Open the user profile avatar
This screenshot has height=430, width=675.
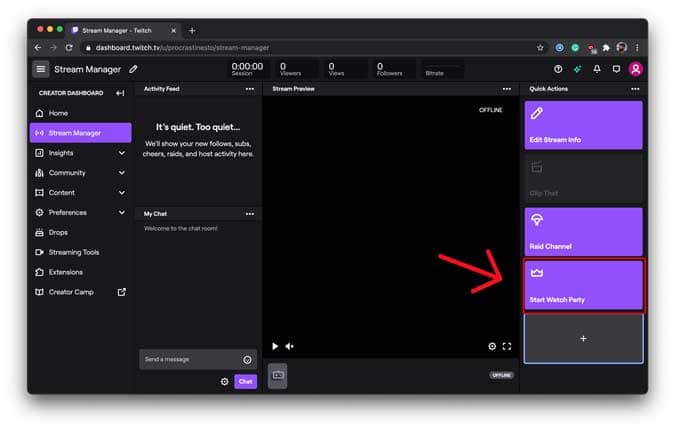click(x=636, y=69)
